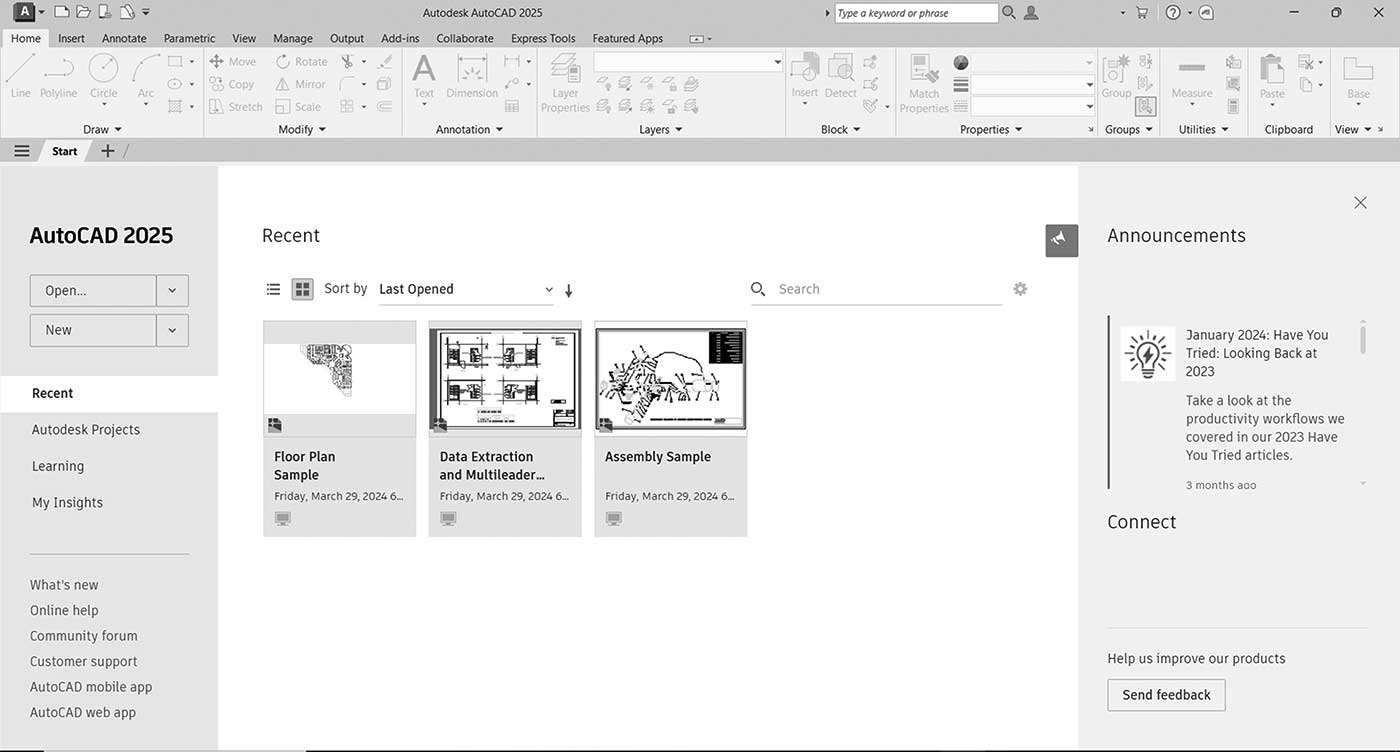The image size is (1400, 752).
Task: Click the Help question mark icon
Action: (1173, 12)
